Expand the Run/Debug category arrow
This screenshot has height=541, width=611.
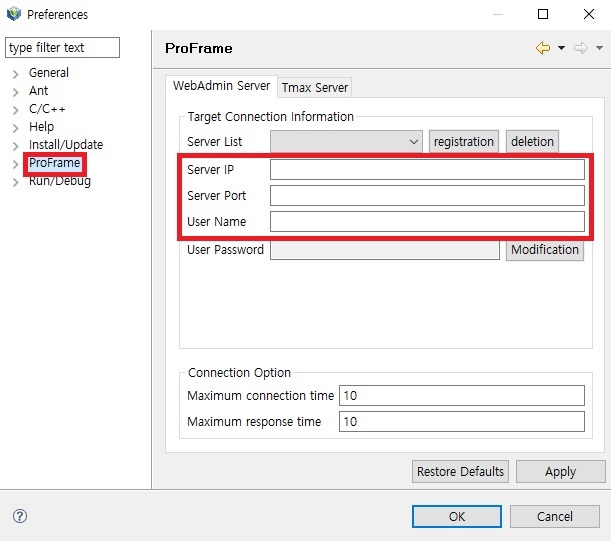point(16,182)
